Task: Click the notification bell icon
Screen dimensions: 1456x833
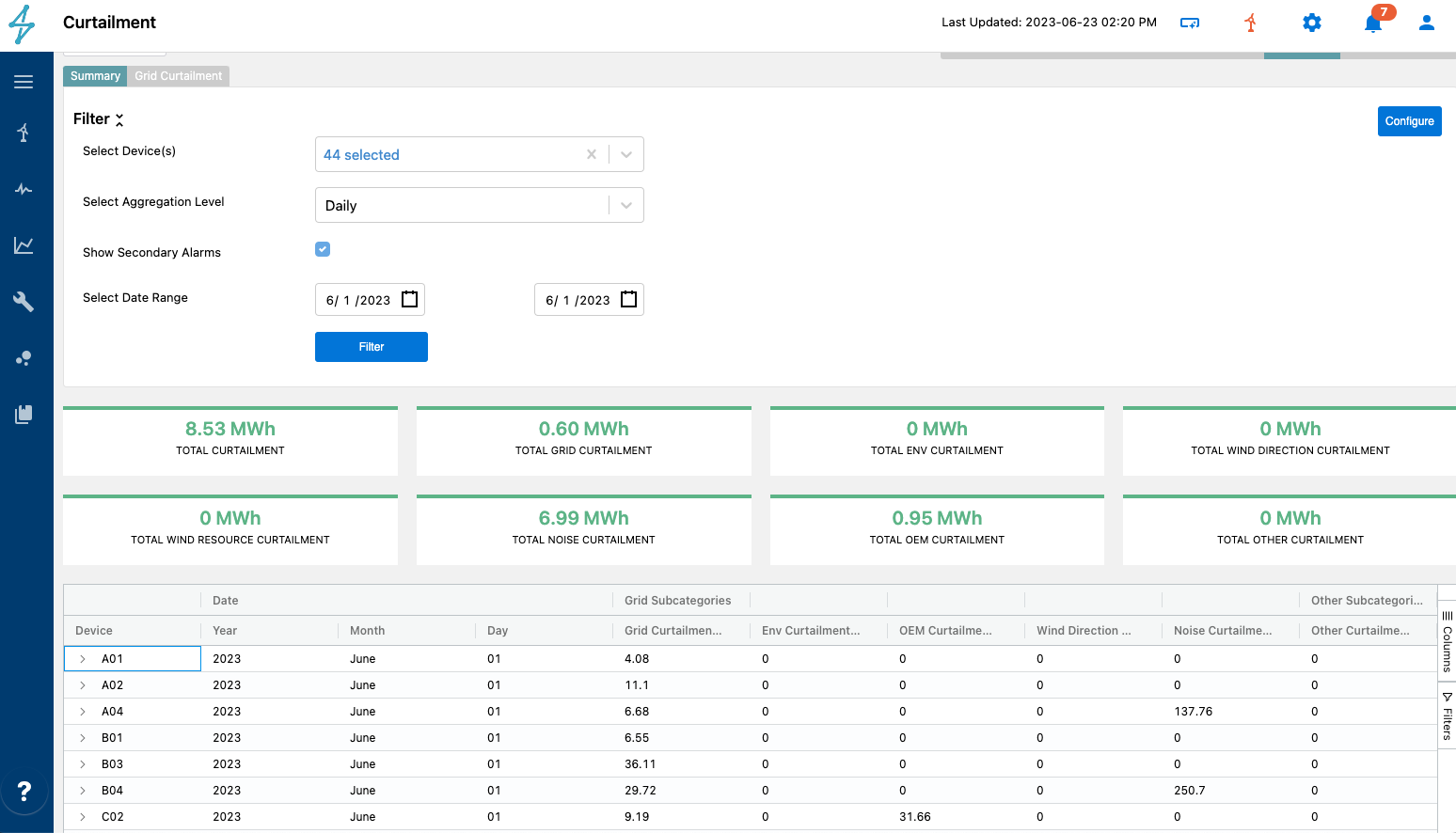Action: coord(1373,24)
